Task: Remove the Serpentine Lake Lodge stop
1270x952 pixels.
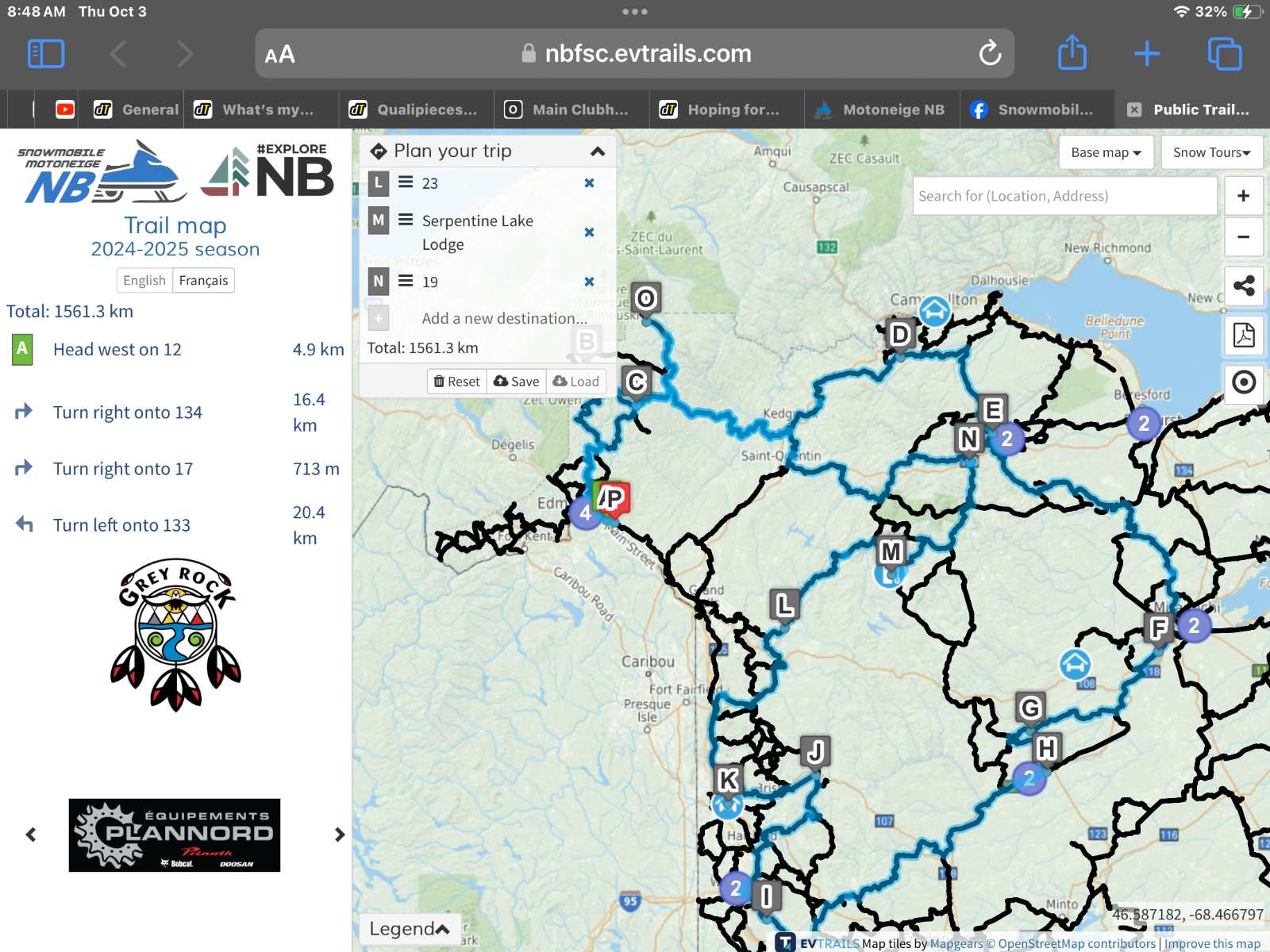Action: click(589, 232)
